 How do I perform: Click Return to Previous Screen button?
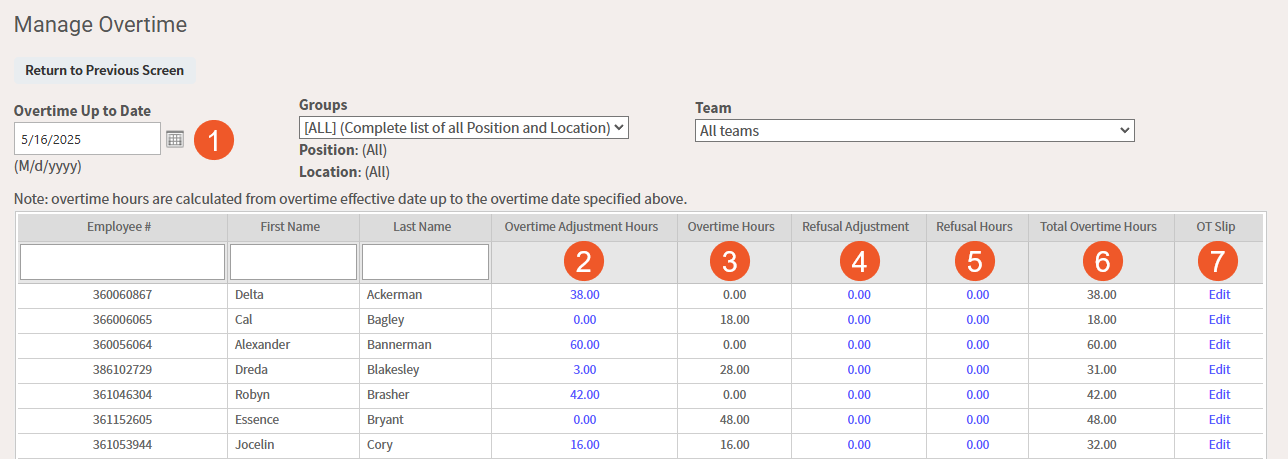point(105,71)
